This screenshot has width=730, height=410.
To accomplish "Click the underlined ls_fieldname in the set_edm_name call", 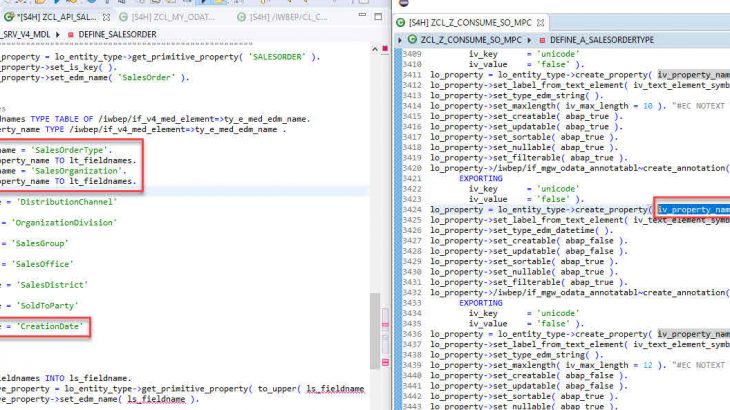I will (x=156, y=399).
